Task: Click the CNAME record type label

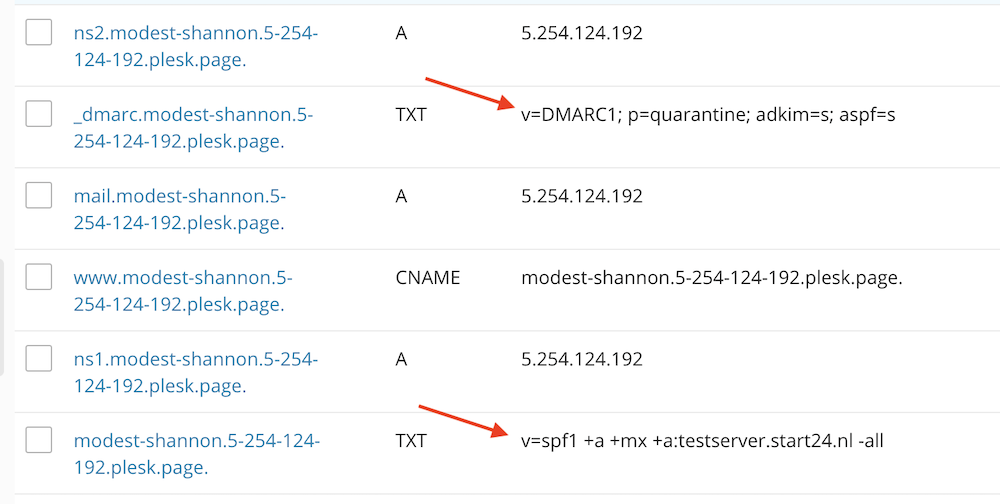Action: click(x=428, y=277)
